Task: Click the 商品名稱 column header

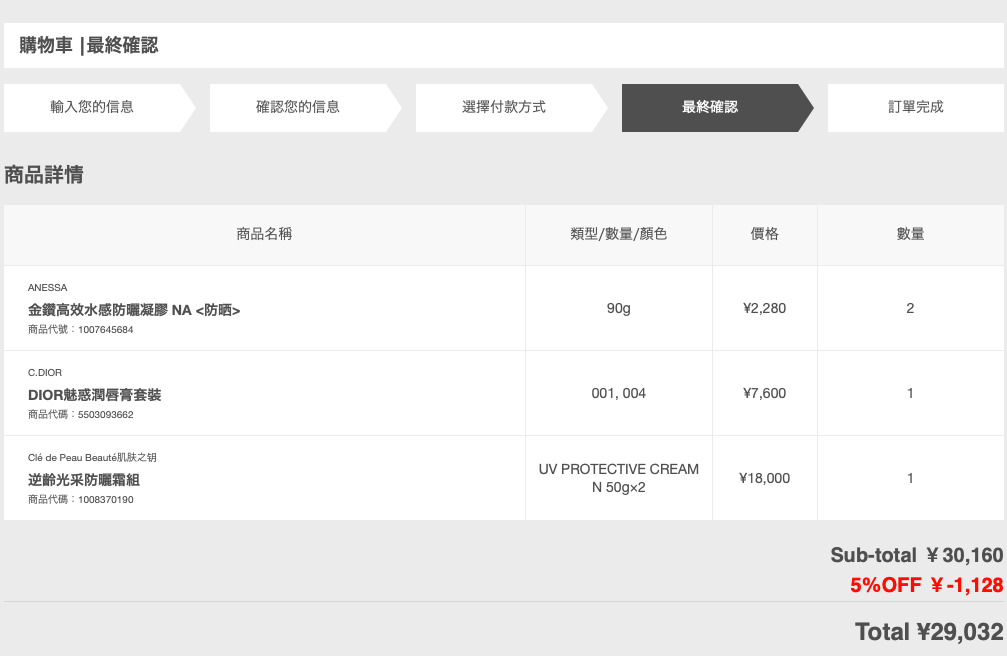Action: (264, 234)
